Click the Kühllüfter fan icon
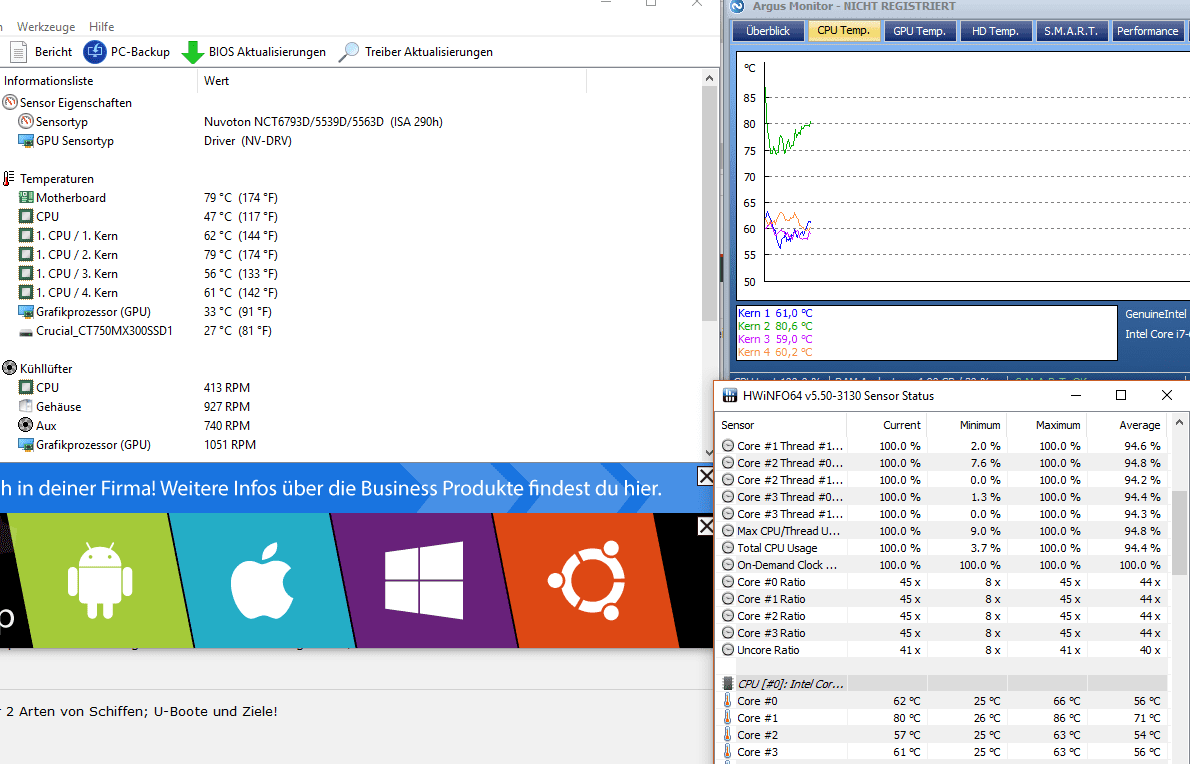Viewport: 1190px width, 764px height. click(x=10, y=368)
